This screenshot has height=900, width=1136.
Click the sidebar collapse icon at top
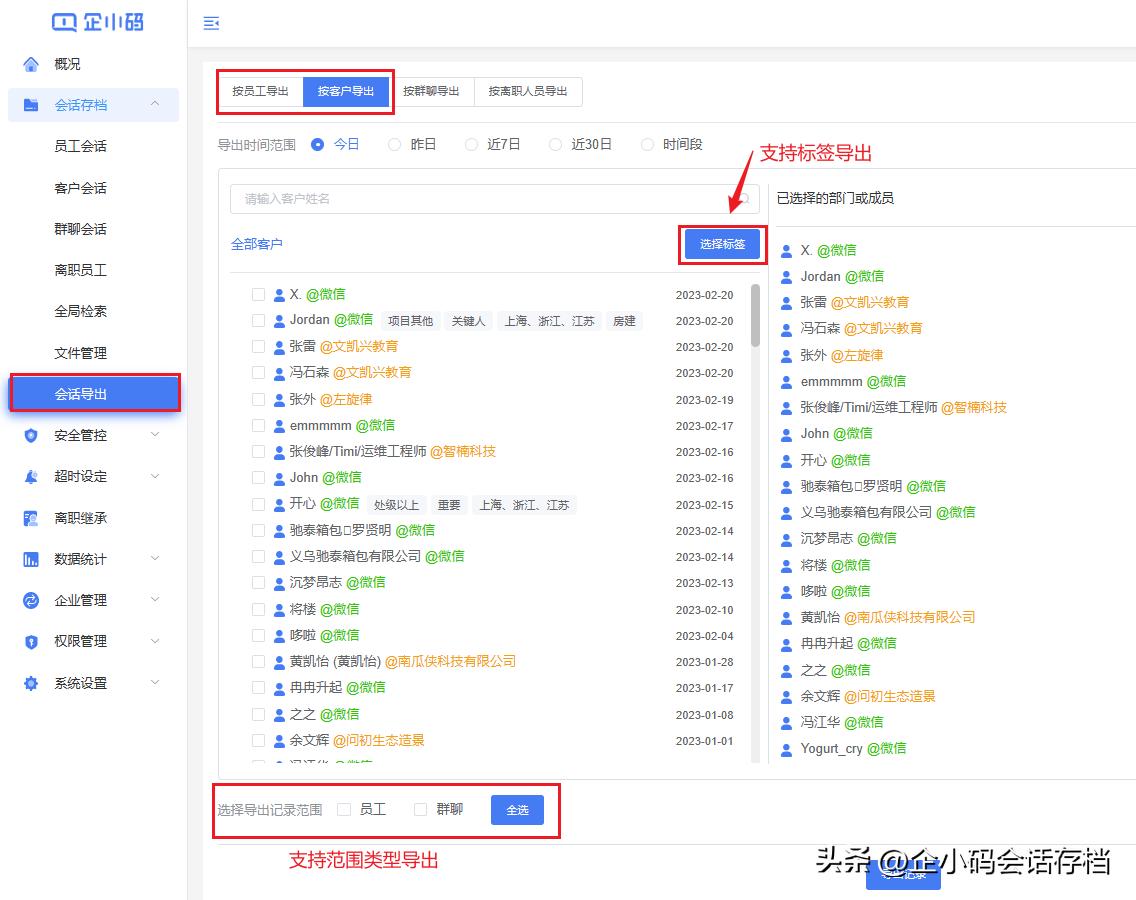pyautogui.click(x=211, y=22)
